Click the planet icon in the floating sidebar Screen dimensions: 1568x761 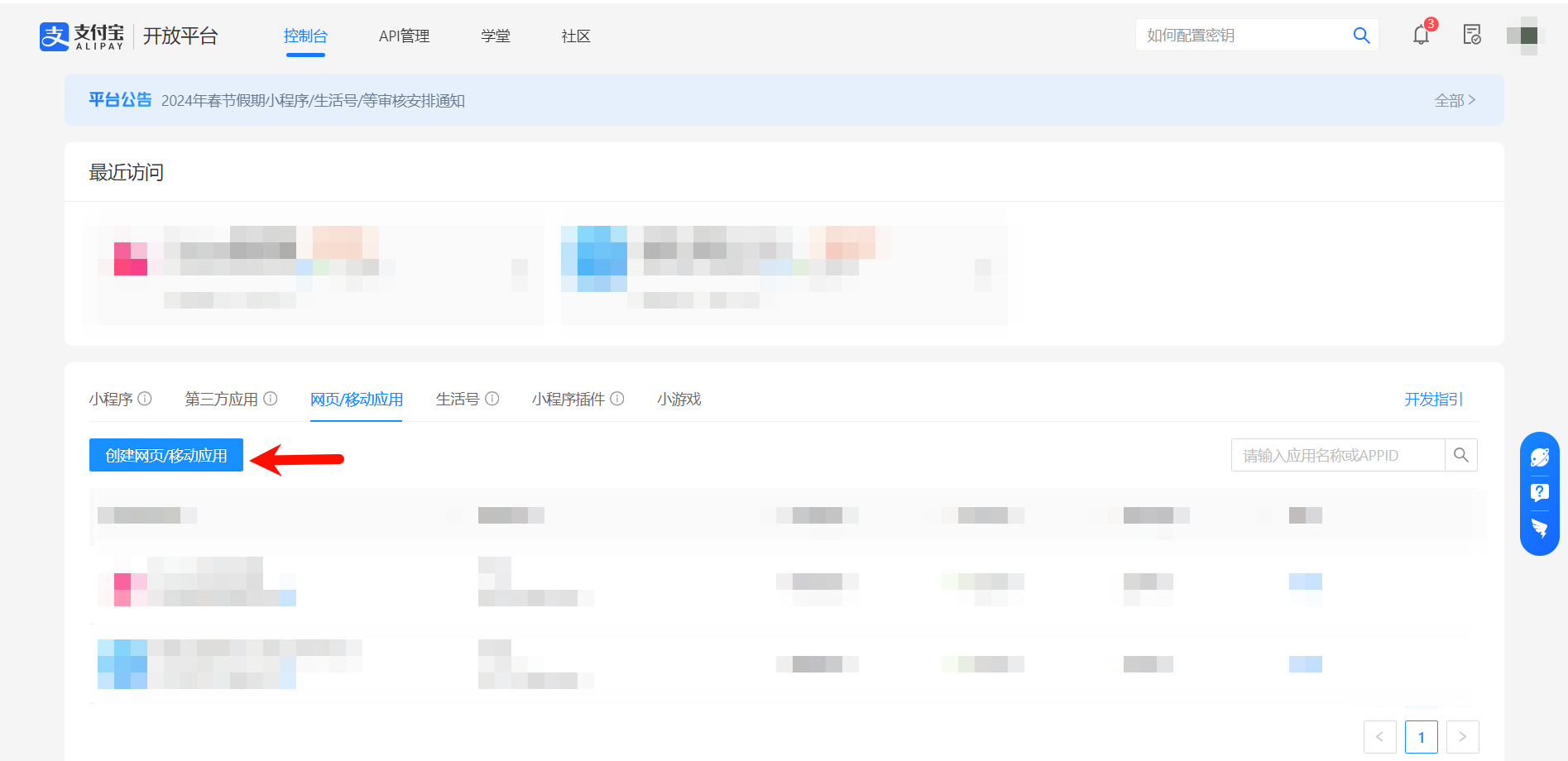click(1540, 456)
